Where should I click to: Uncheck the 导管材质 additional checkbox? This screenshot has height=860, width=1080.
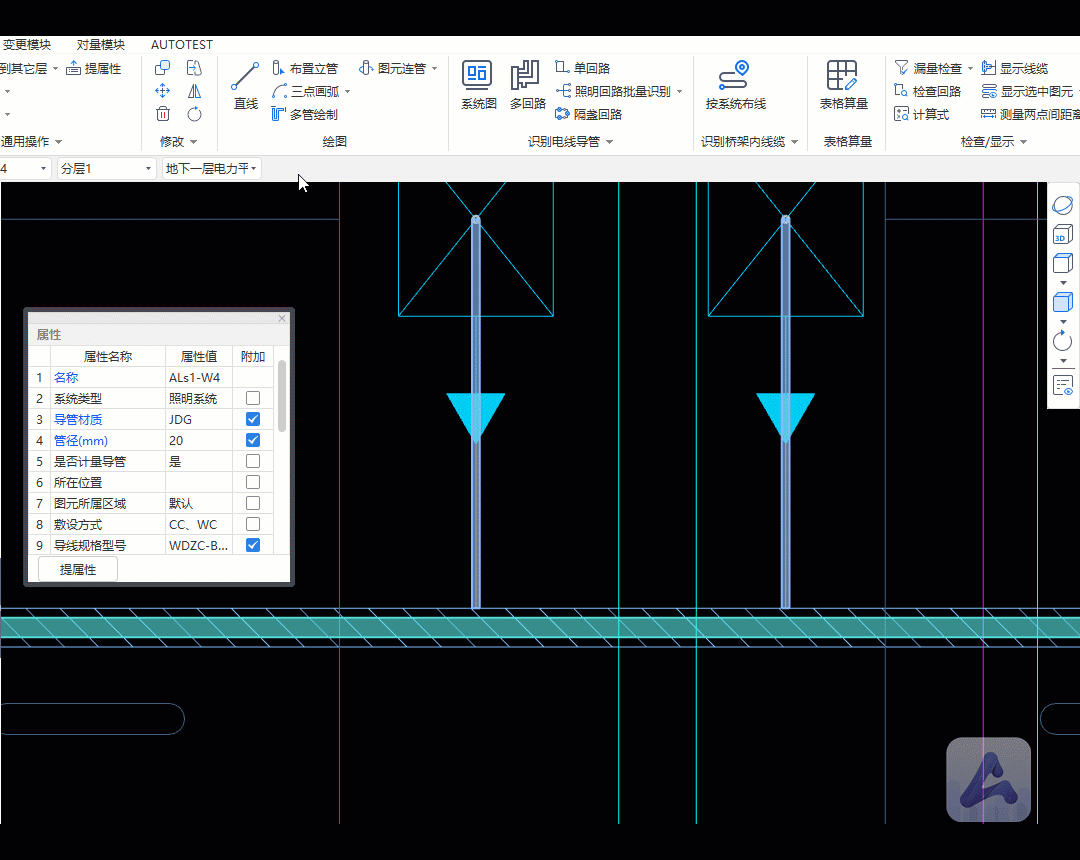pos(253,419)
